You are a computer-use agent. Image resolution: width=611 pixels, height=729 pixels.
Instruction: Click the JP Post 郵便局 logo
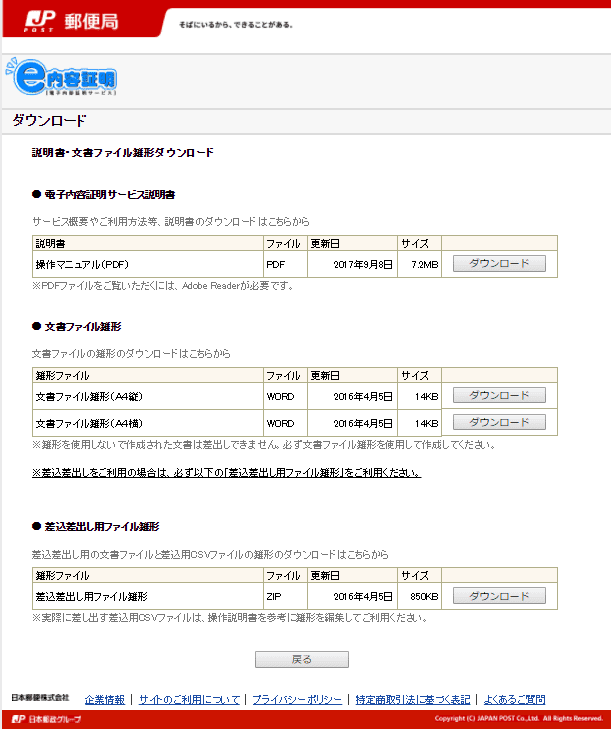[67, 22]
